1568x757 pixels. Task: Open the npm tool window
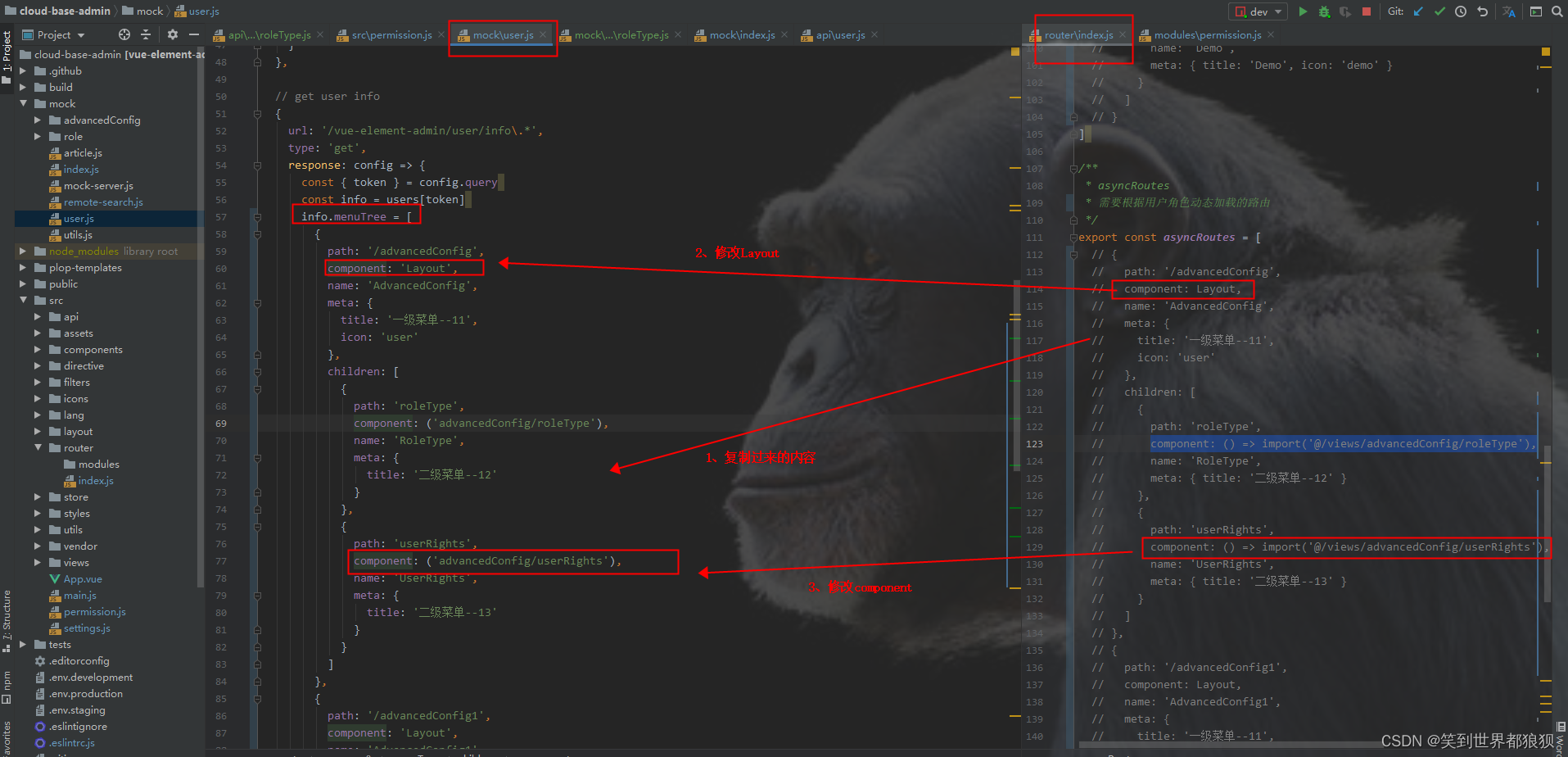pyautogui.click(x=7, y=687)
